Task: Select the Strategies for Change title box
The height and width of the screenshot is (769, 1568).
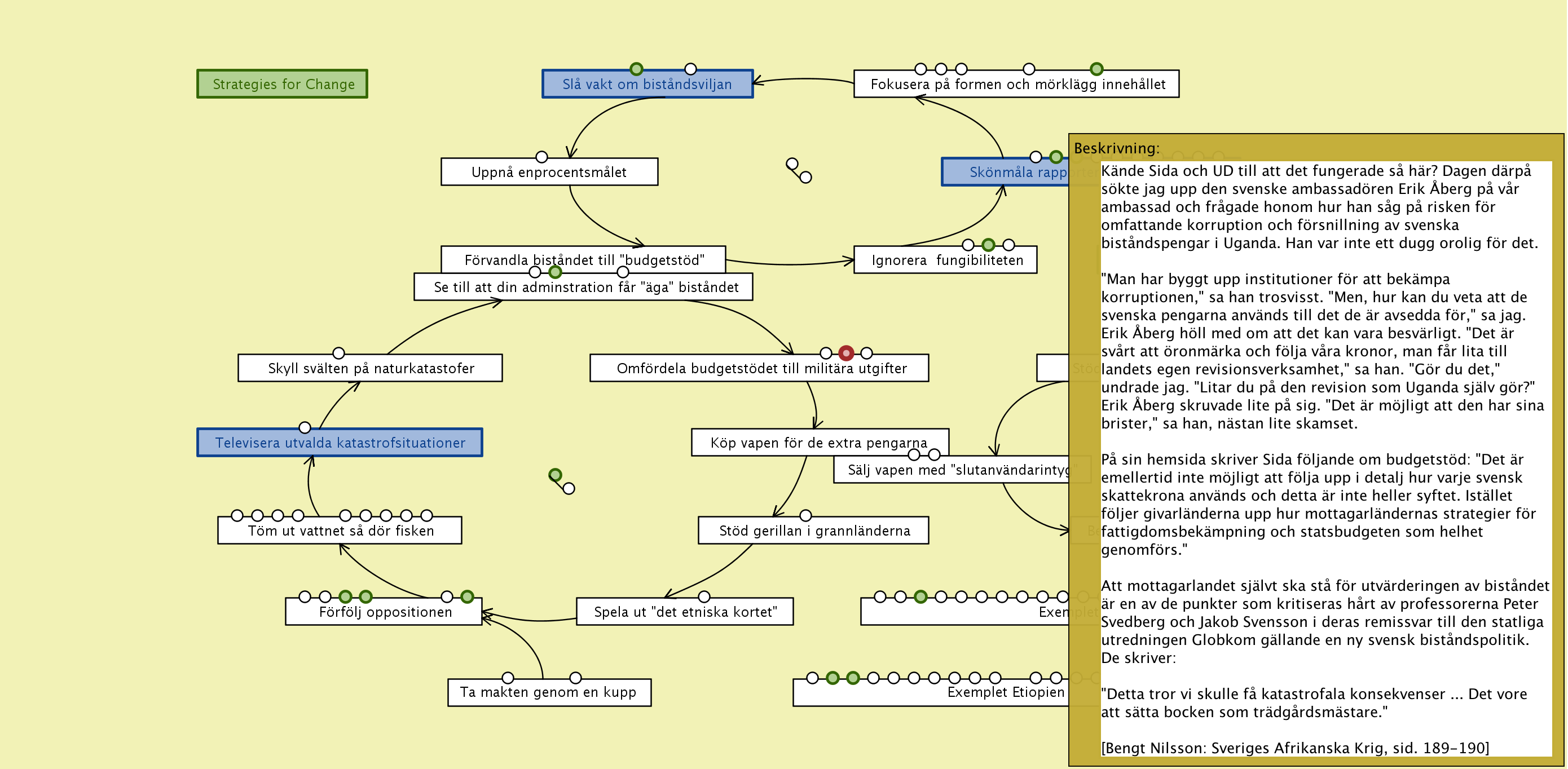Action: (x=283, y=84)
